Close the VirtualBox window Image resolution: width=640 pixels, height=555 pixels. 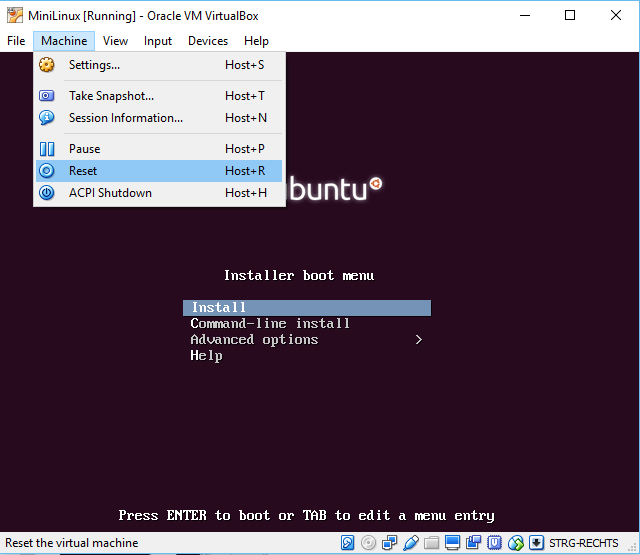616,16
